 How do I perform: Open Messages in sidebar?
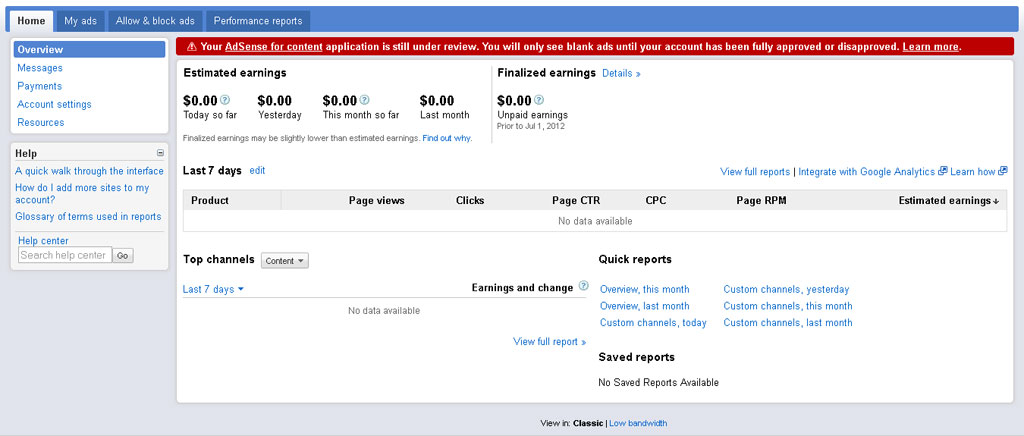tap(40, 68)
